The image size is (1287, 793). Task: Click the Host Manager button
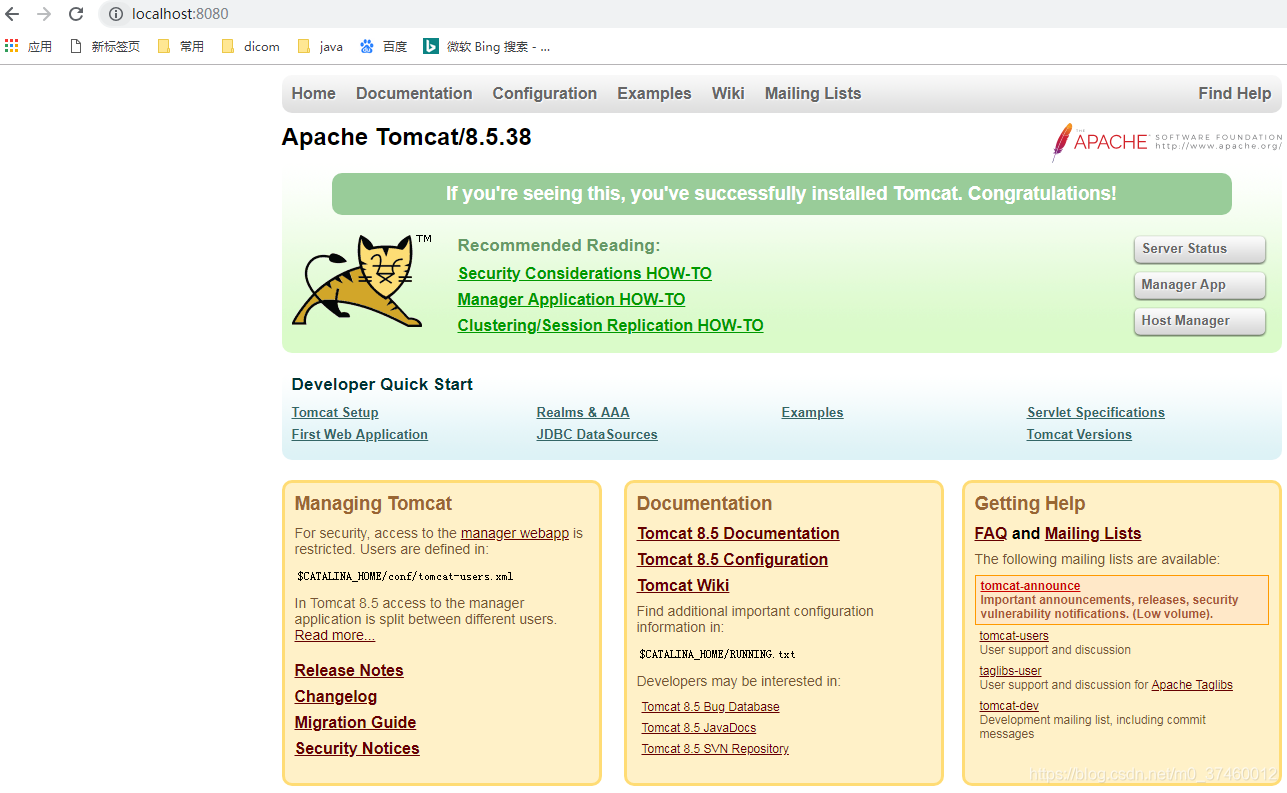click(1199, 321)
